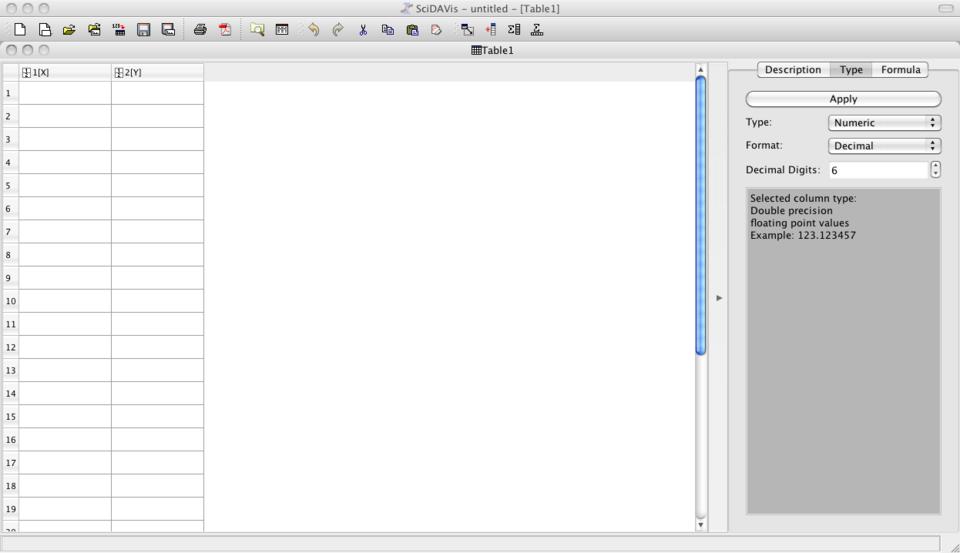Switch to the Description tab

click(x=792, y=70)
